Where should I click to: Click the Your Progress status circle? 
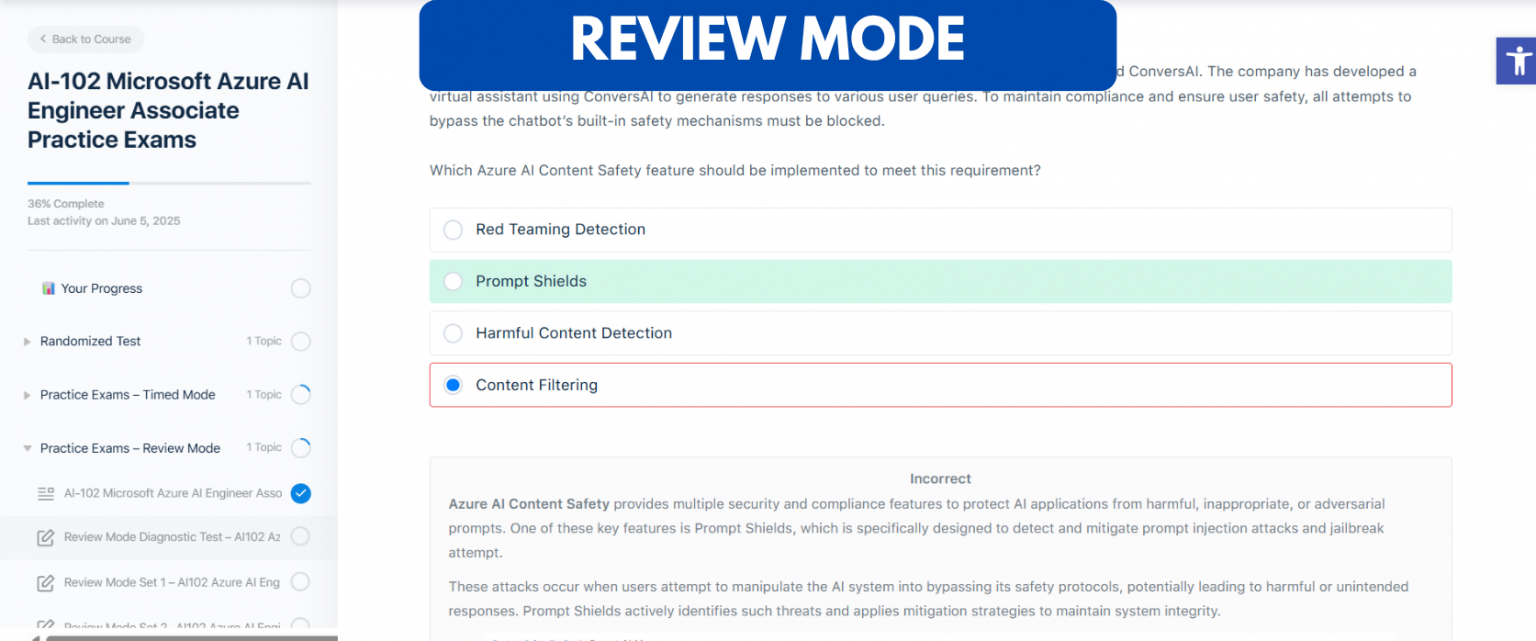tap(301, 289)
